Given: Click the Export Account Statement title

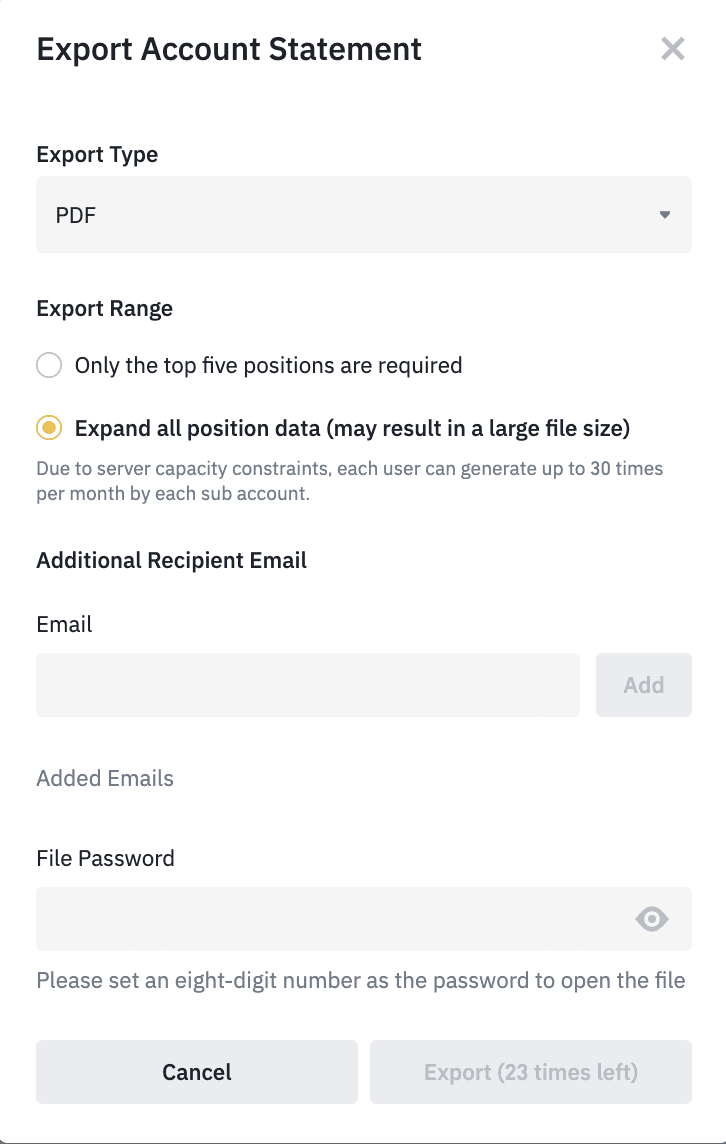Looking at the screenshot, I should pos(229,49).
